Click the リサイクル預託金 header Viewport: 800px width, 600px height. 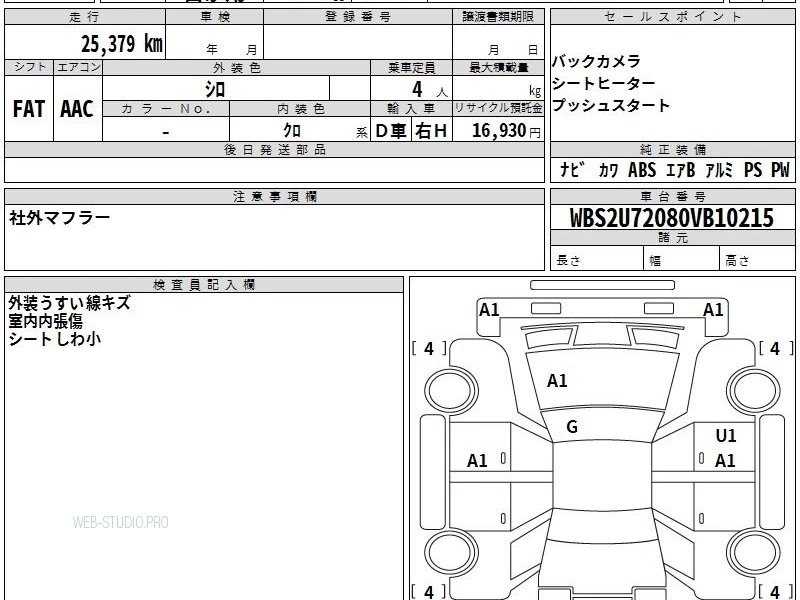pos(498,109)
